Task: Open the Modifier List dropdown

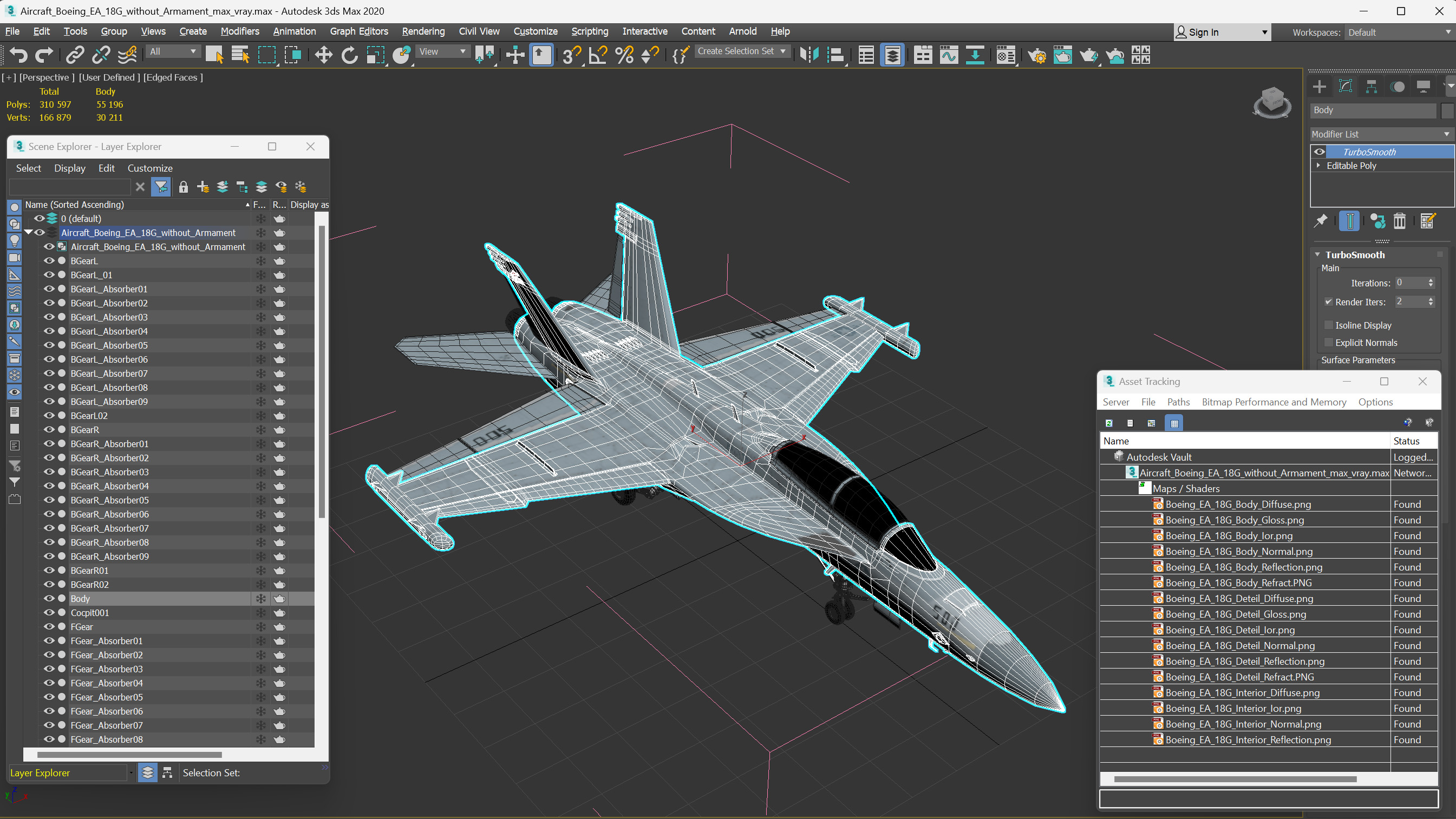Action: click(x=1380, y=134)
